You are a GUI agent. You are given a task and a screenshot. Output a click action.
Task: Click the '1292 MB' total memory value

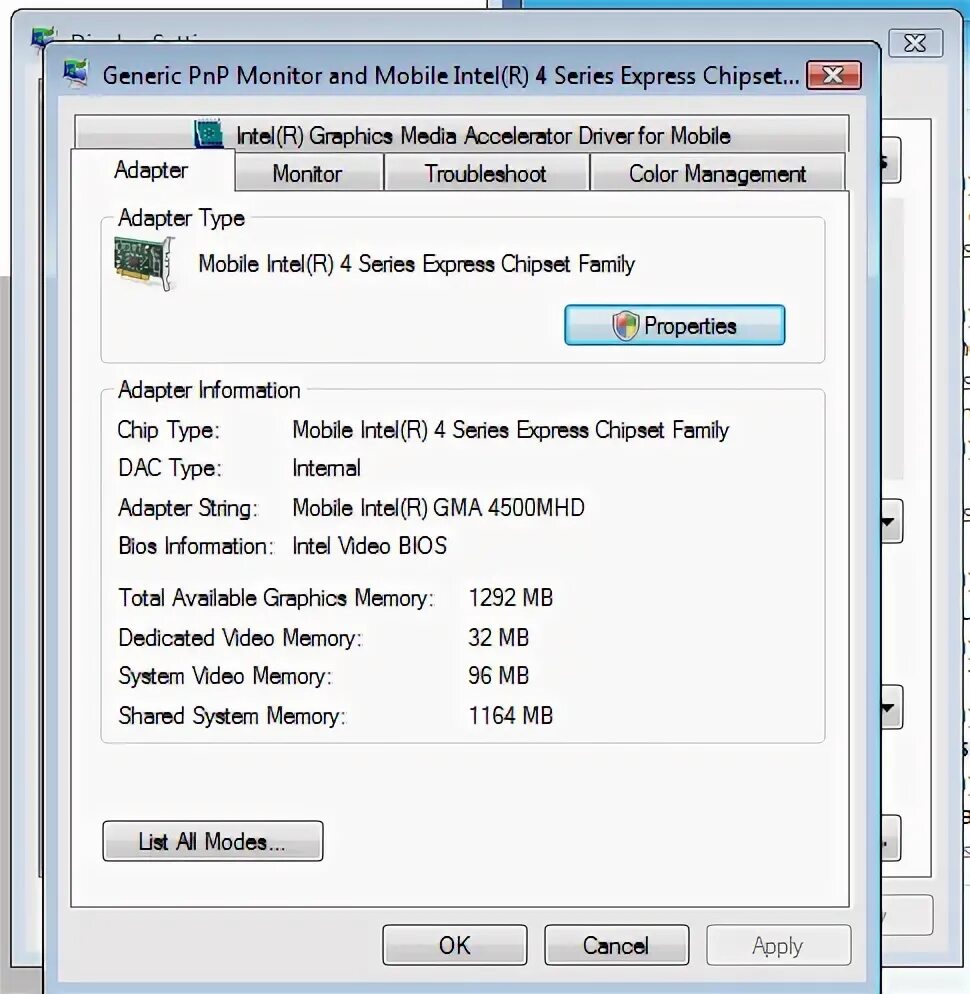click(510, 598)
